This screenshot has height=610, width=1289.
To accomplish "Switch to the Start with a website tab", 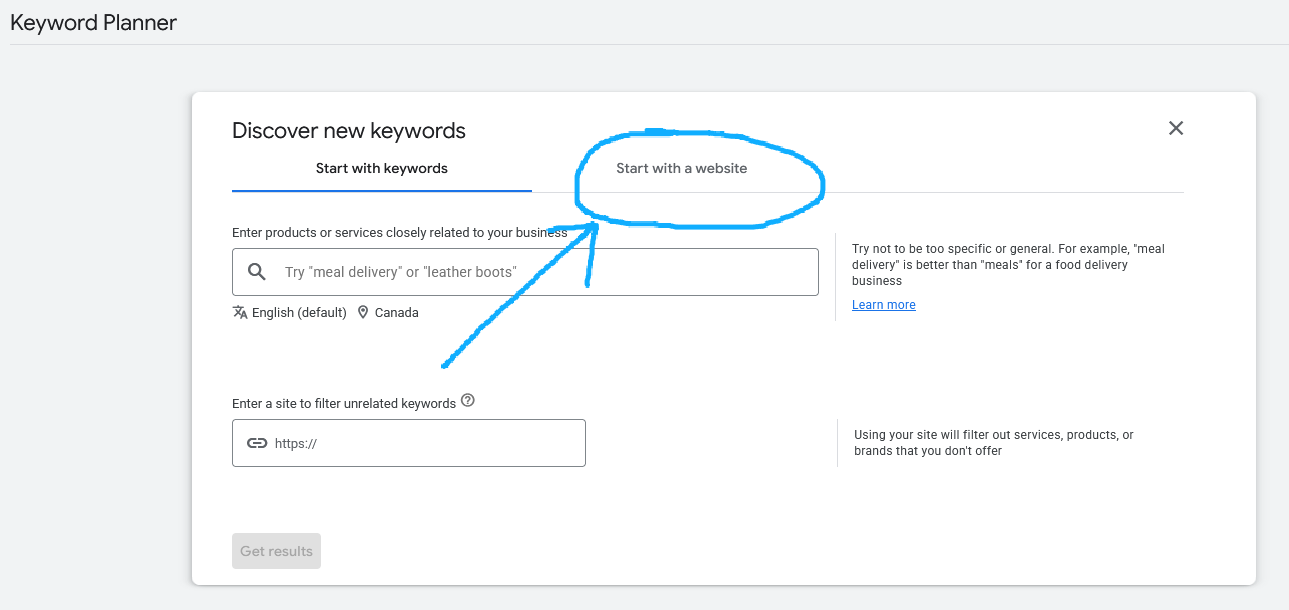I will [x=681, y=168].
